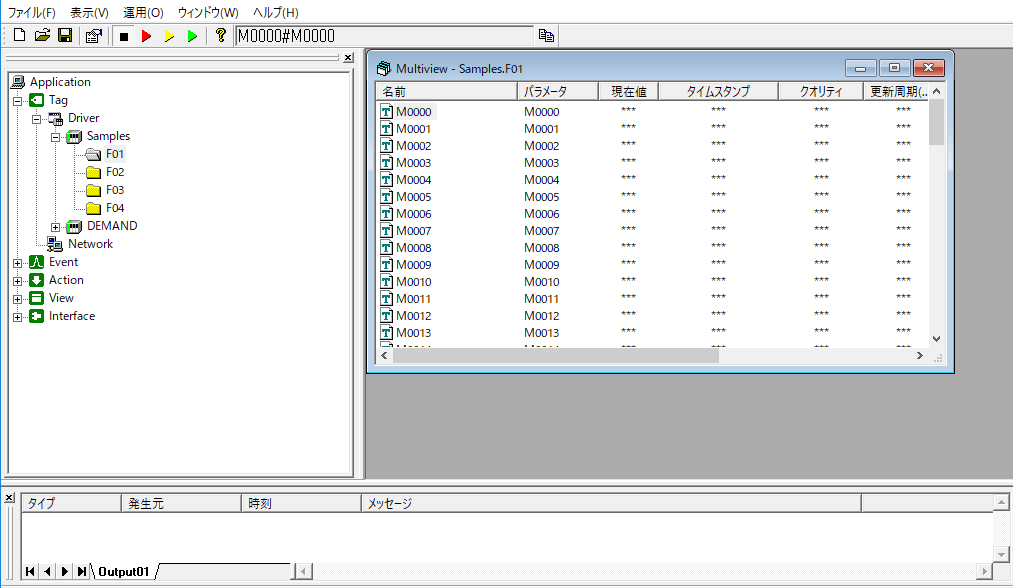Switch to the Output01 tab
The height and width of the screenshot is (588, 1013).
[124, 571]
